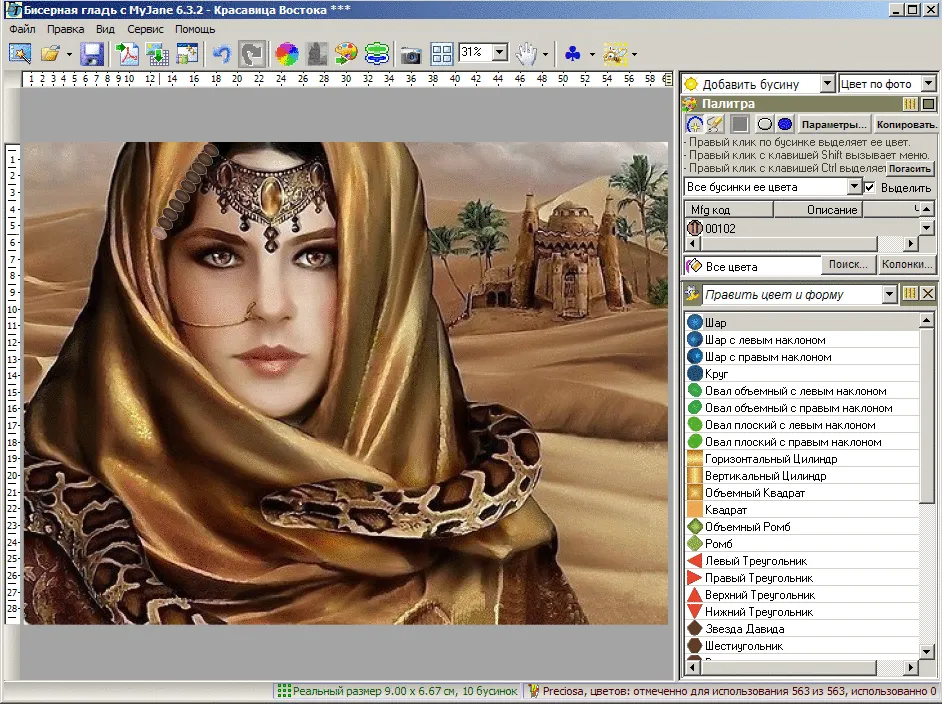Open the Добавить бусину dropdown
The image size is (942, 704).
click(x=827, y=83)
